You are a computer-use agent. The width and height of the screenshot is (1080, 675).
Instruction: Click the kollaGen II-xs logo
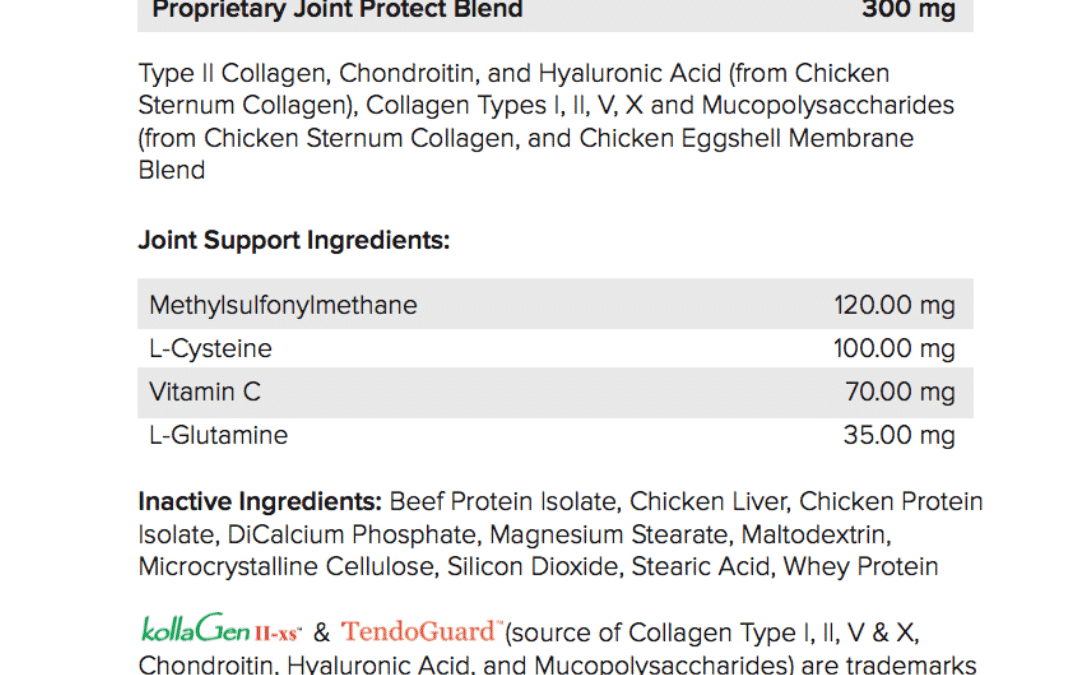click(221, 629)
